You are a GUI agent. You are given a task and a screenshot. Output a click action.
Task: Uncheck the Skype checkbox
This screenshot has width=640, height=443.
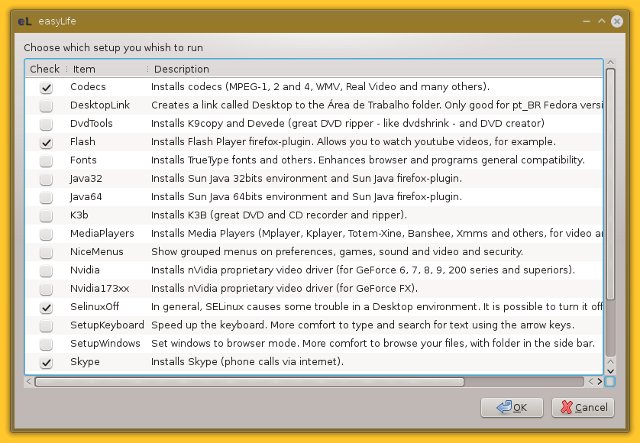[x=46, y=362]
